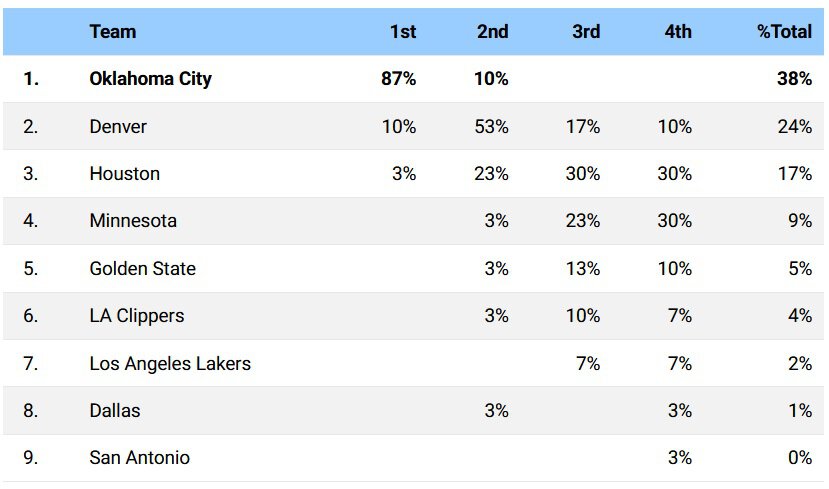Click Minnesota's 23% third-place cell

pyautogui.click(x=583, y=221)
